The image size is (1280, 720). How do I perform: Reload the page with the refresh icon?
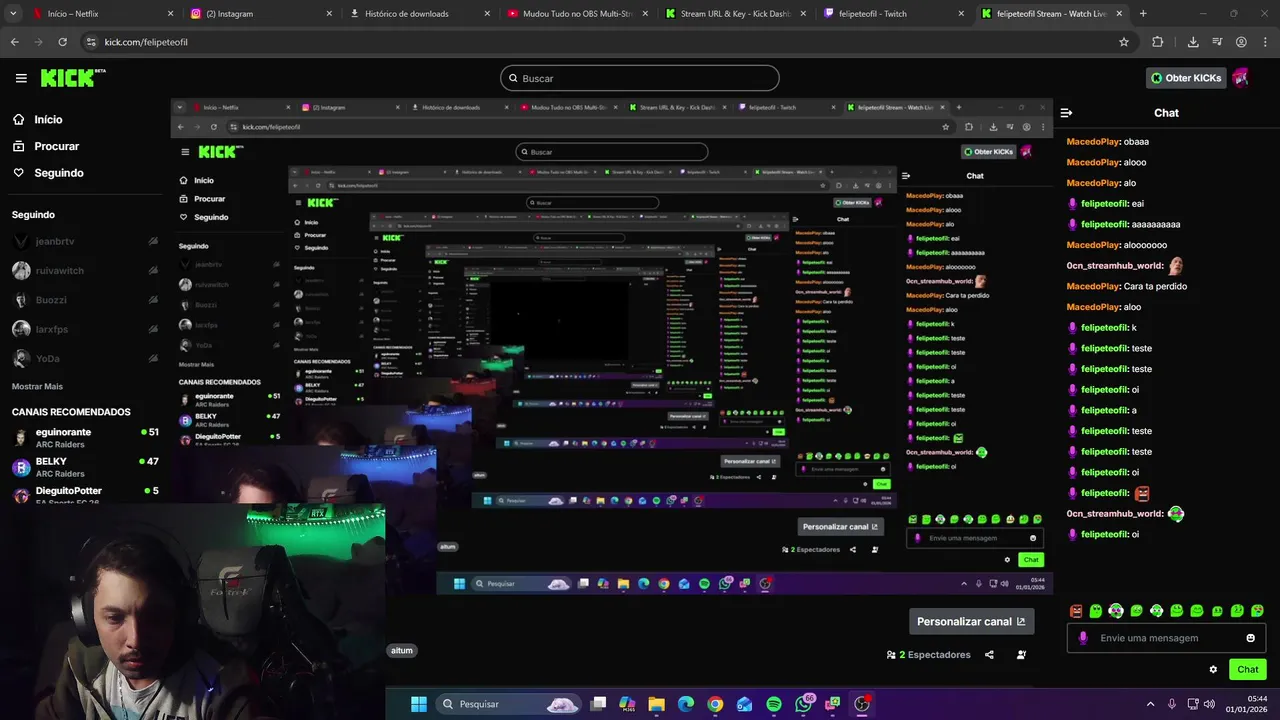(x=62, y=42)
